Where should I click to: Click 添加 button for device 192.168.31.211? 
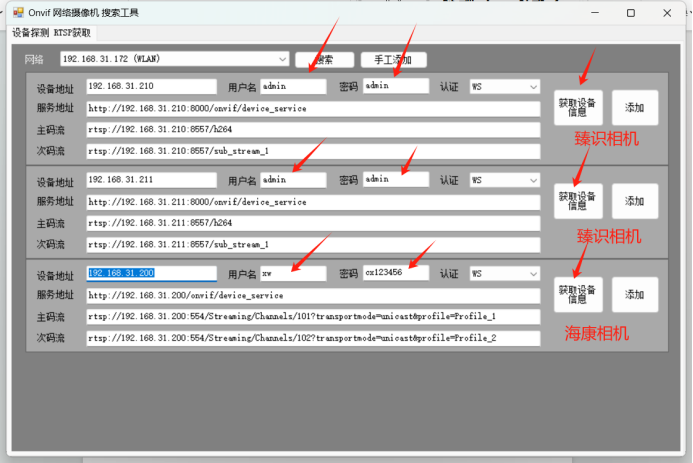pos(635,201)
